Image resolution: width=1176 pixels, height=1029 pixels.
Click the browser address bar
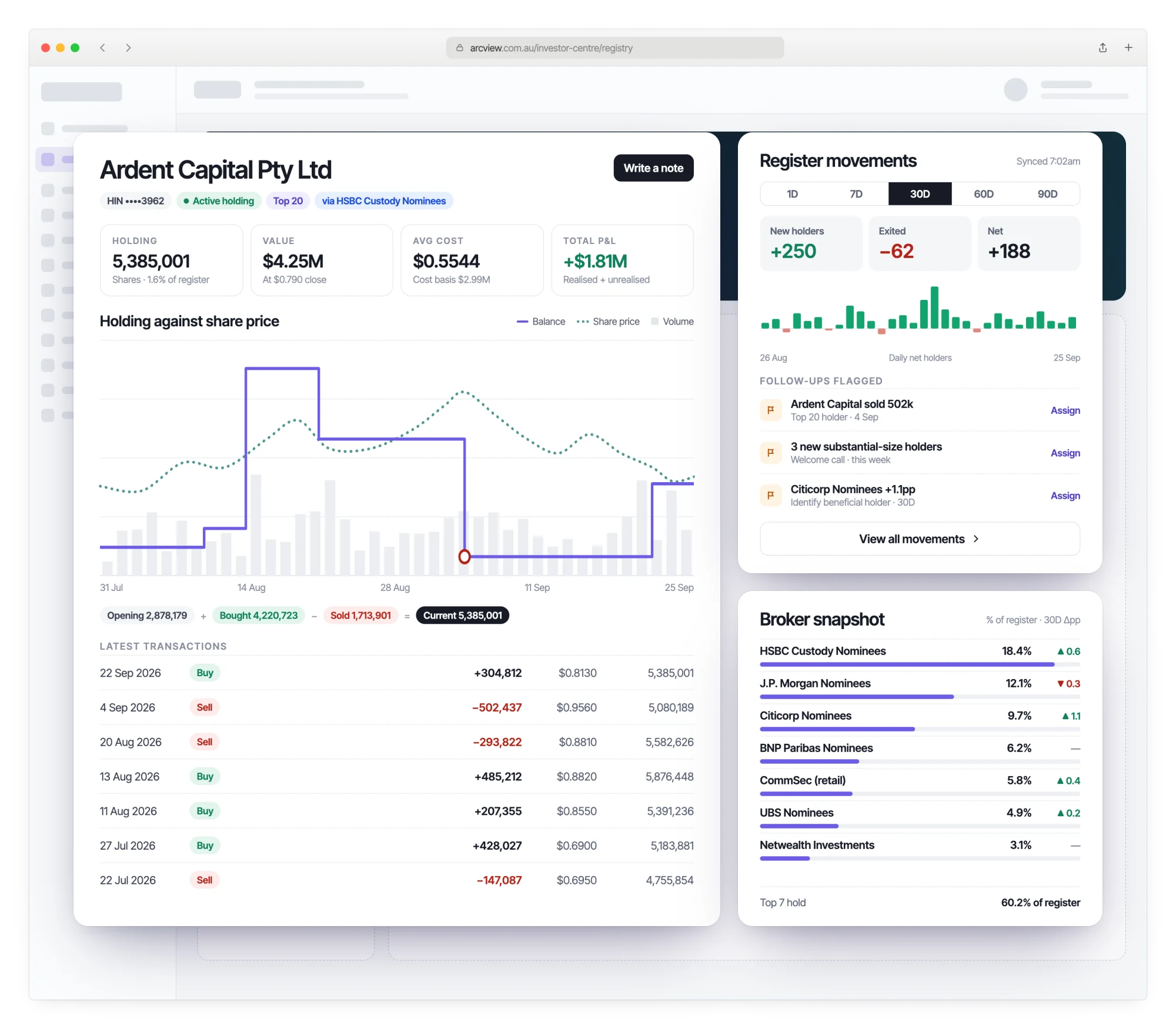point(614,48)
